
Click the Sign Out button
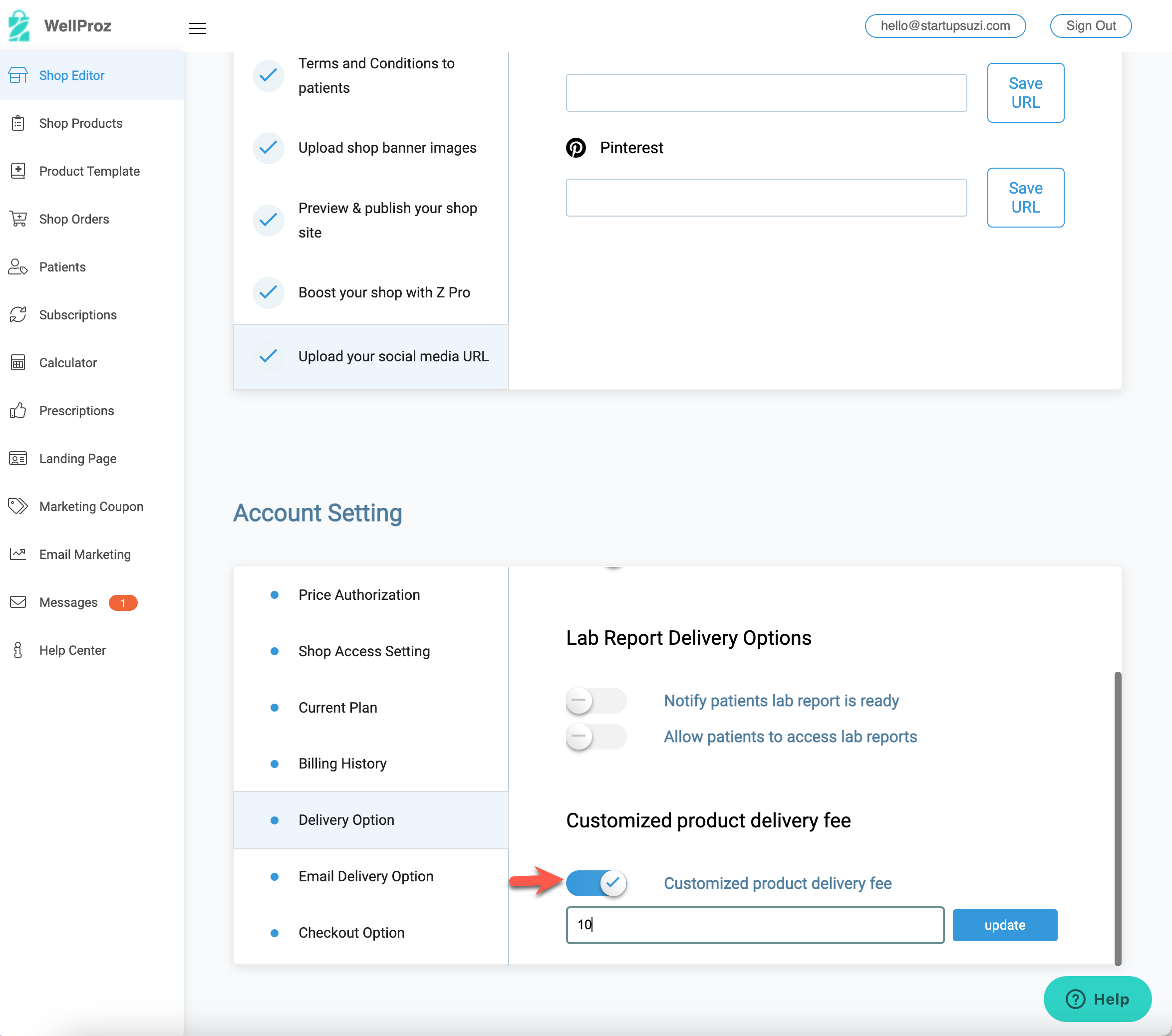click(1090, 26)
